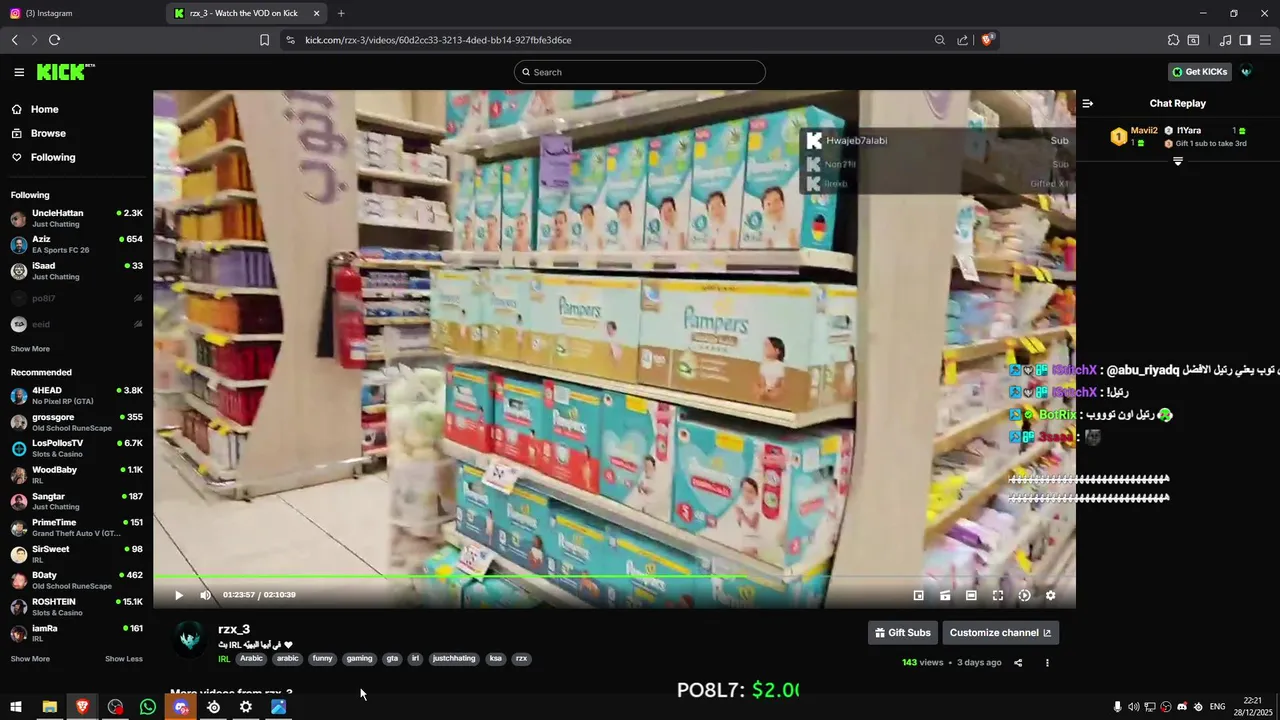Mute the video player volume
The width and height of the screenshot is (1280, 720).
205,595
